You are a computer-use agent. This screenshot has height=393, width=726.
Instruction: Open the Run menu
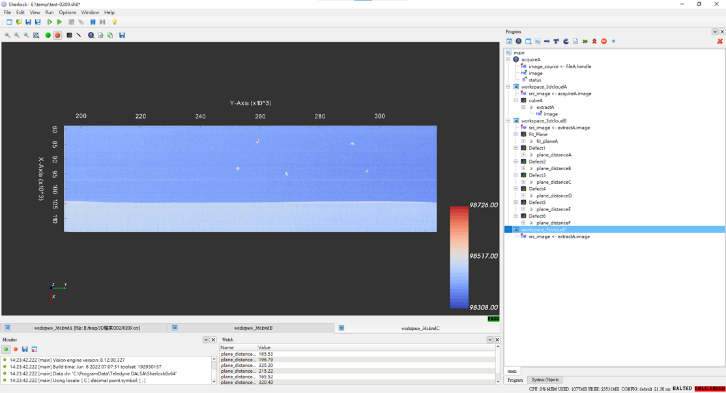49,12
